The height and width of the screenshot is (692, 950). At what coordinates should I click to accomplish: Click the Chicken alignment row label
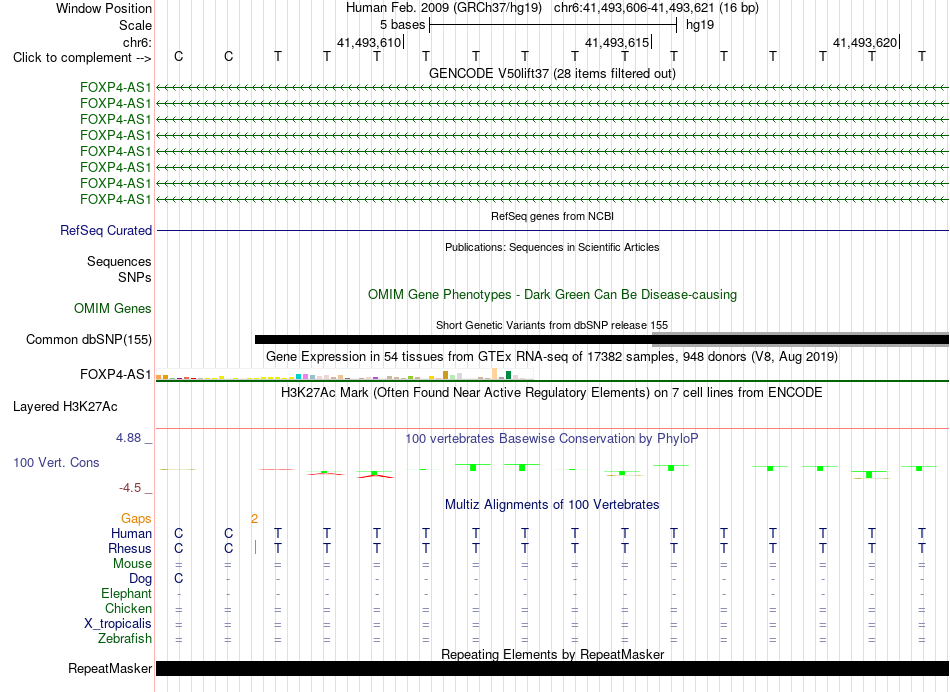128,608
